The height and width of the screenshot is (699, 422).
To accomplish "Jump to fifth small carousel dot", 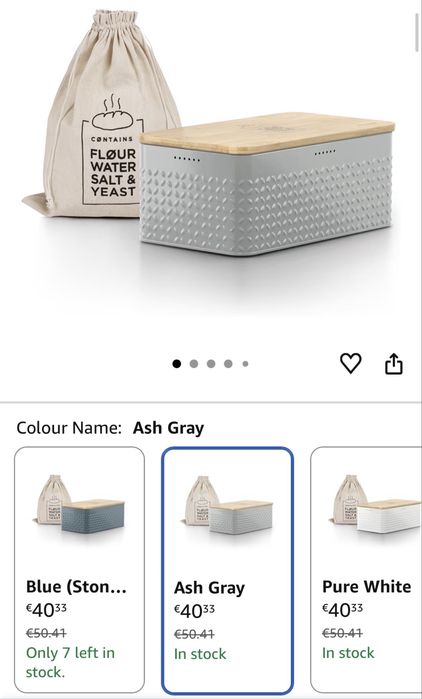I will pos(245,364).
